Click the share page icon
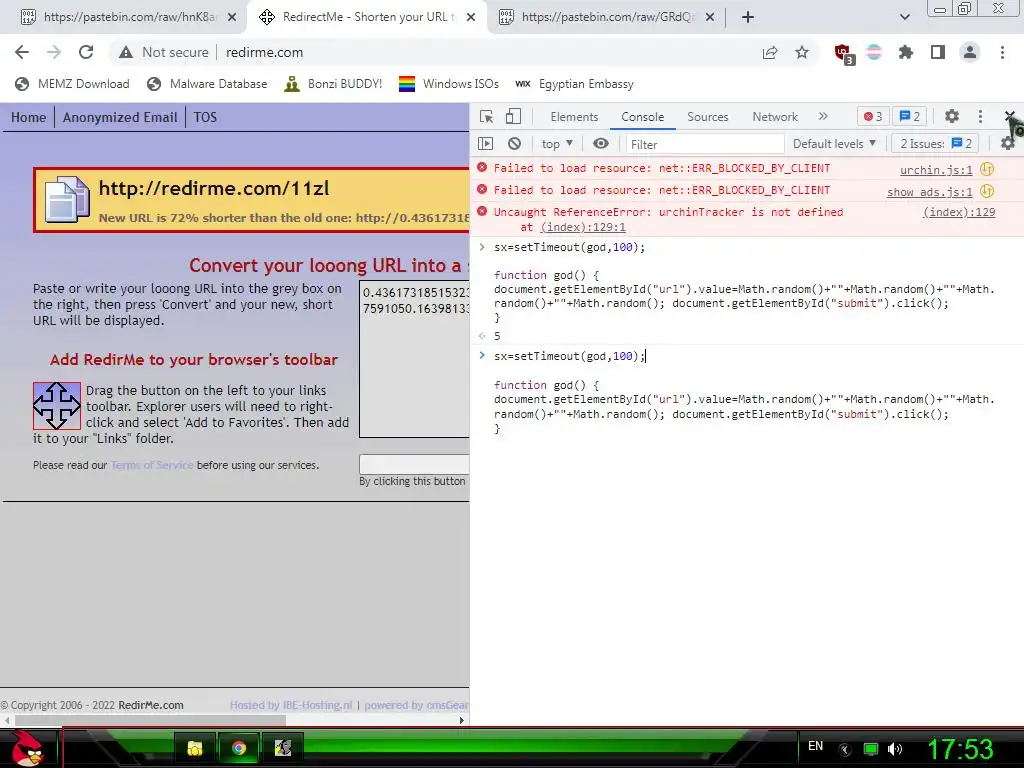 770,52
